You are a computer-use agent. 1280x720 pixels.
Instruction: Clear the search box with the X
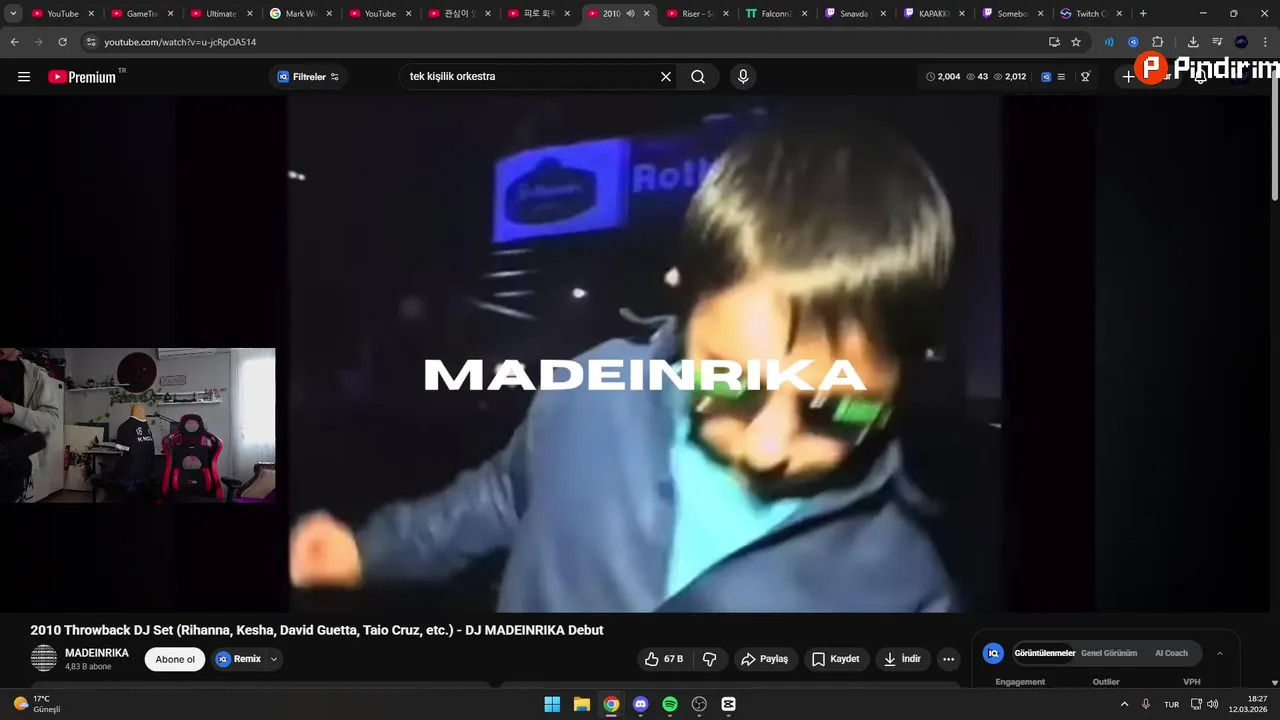pyautogui.click(x=666, y=77)
